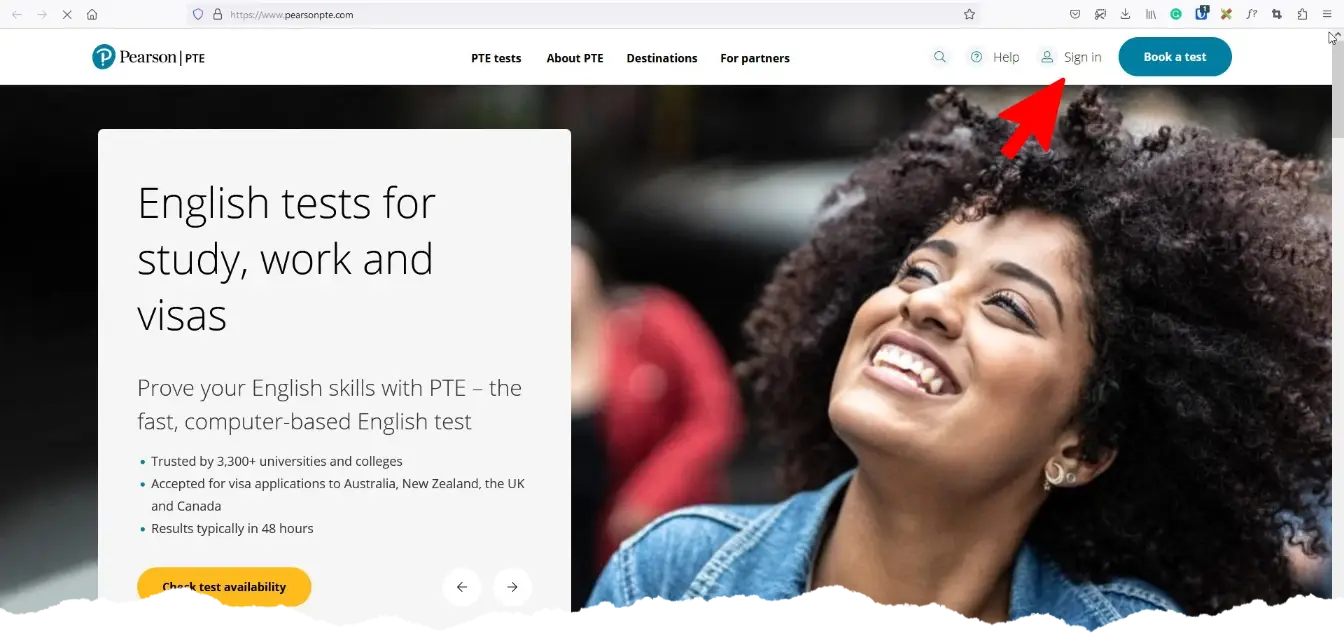Open the PTE tests menu

tap(496, 58)
